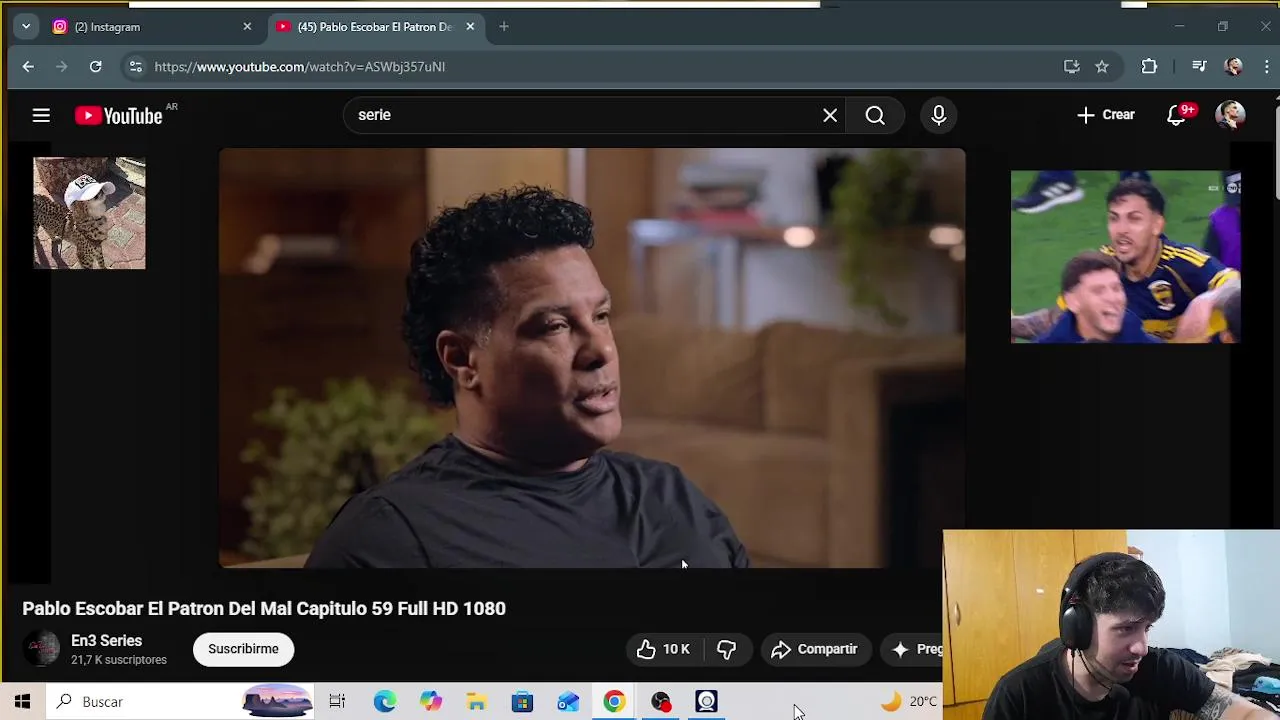
Task: Open the Chrome three-dot menu
Action: [x=1267, y=67]
